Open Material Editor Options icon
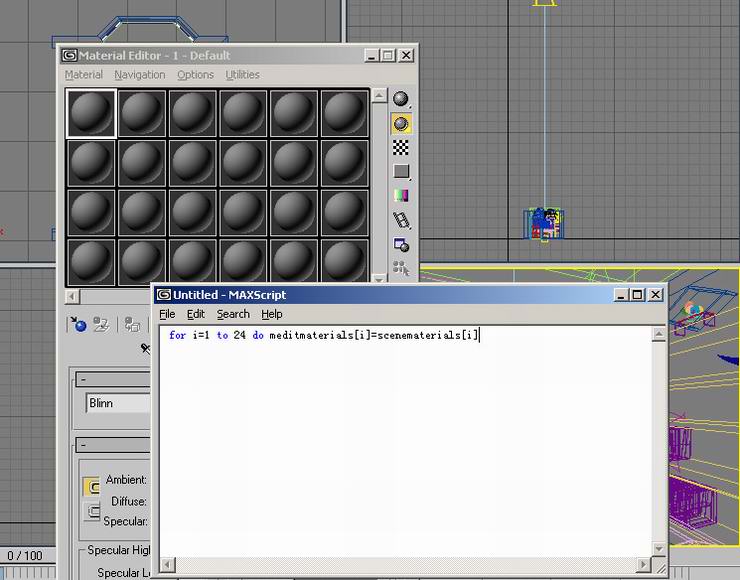This screenshot has height=580, width=740. 401,245
